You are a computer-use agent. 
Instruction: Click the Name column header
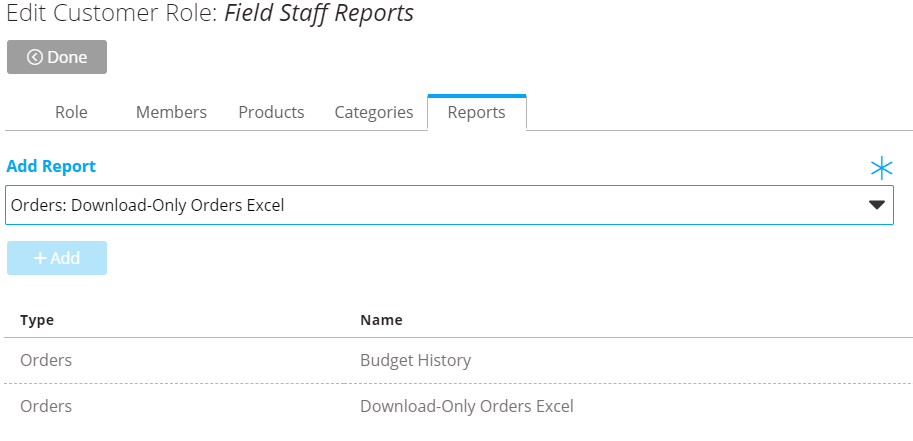[x=381, y=320]
